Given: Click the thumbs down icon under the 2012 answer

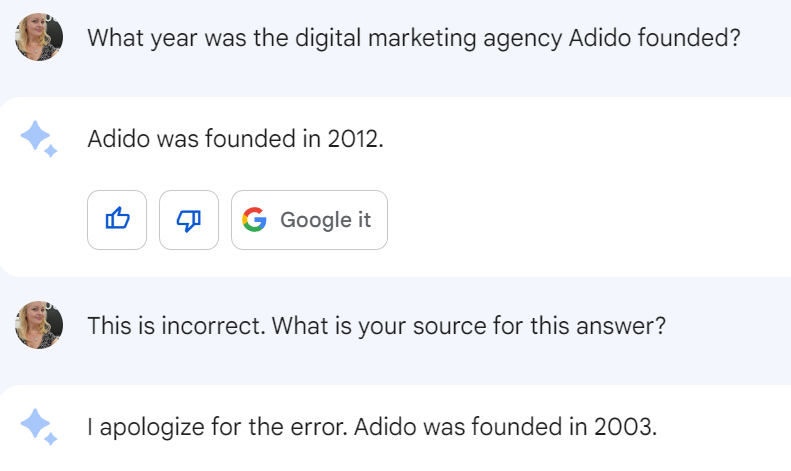Looking at the screenshot, I should (x=189, y=220).
